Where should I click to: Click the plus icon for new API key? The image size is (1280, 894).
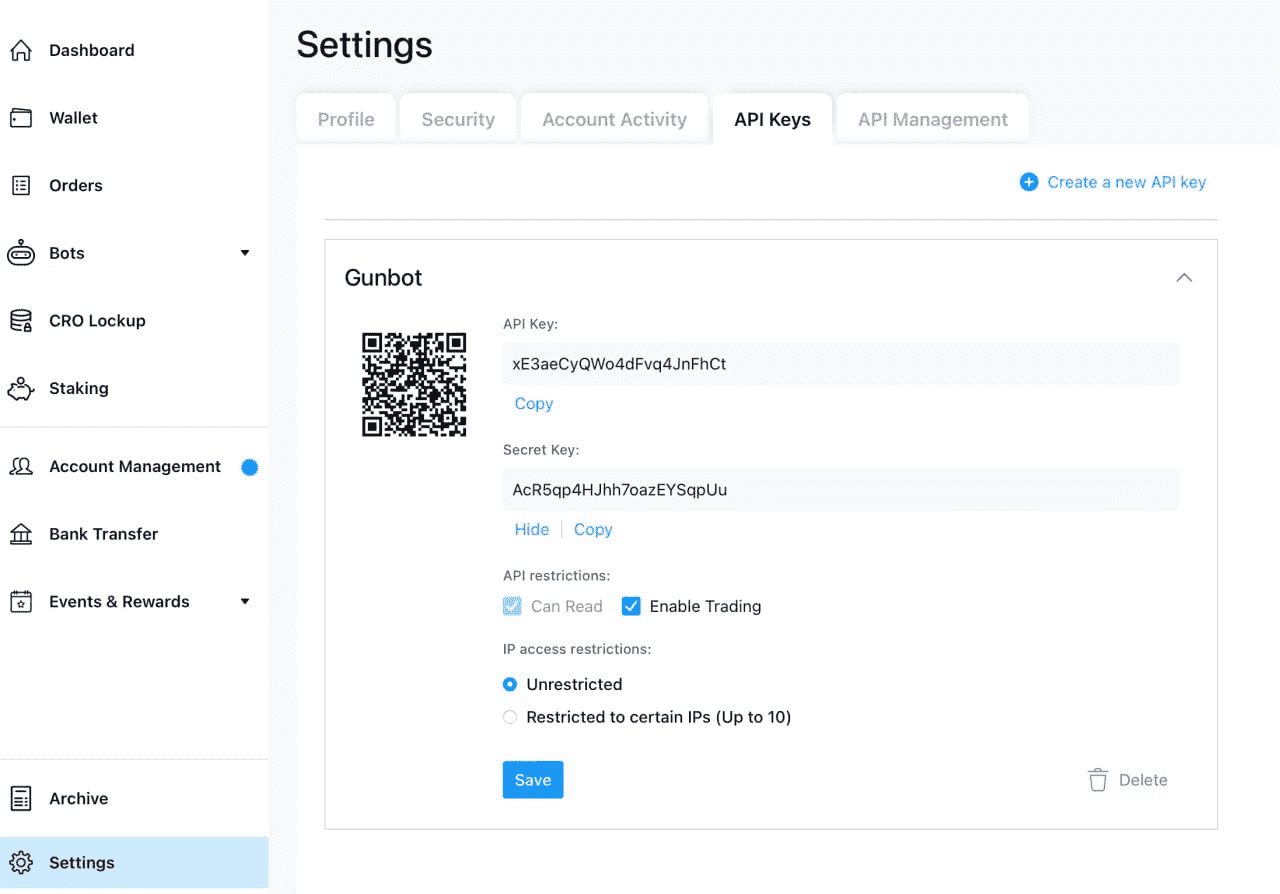pos(1028,182)
